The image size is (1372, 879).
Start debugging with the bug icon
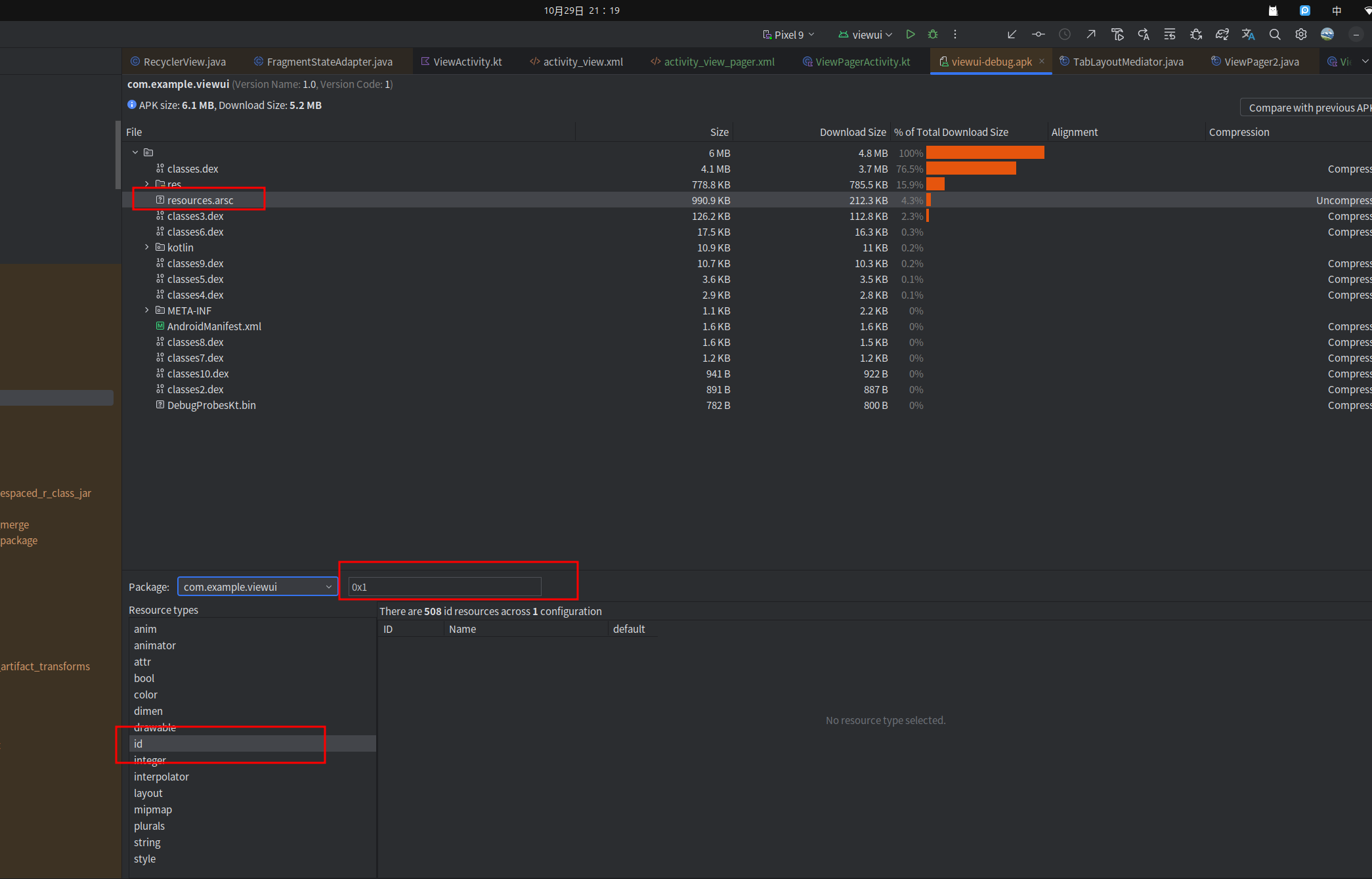(x=933, y=35)
